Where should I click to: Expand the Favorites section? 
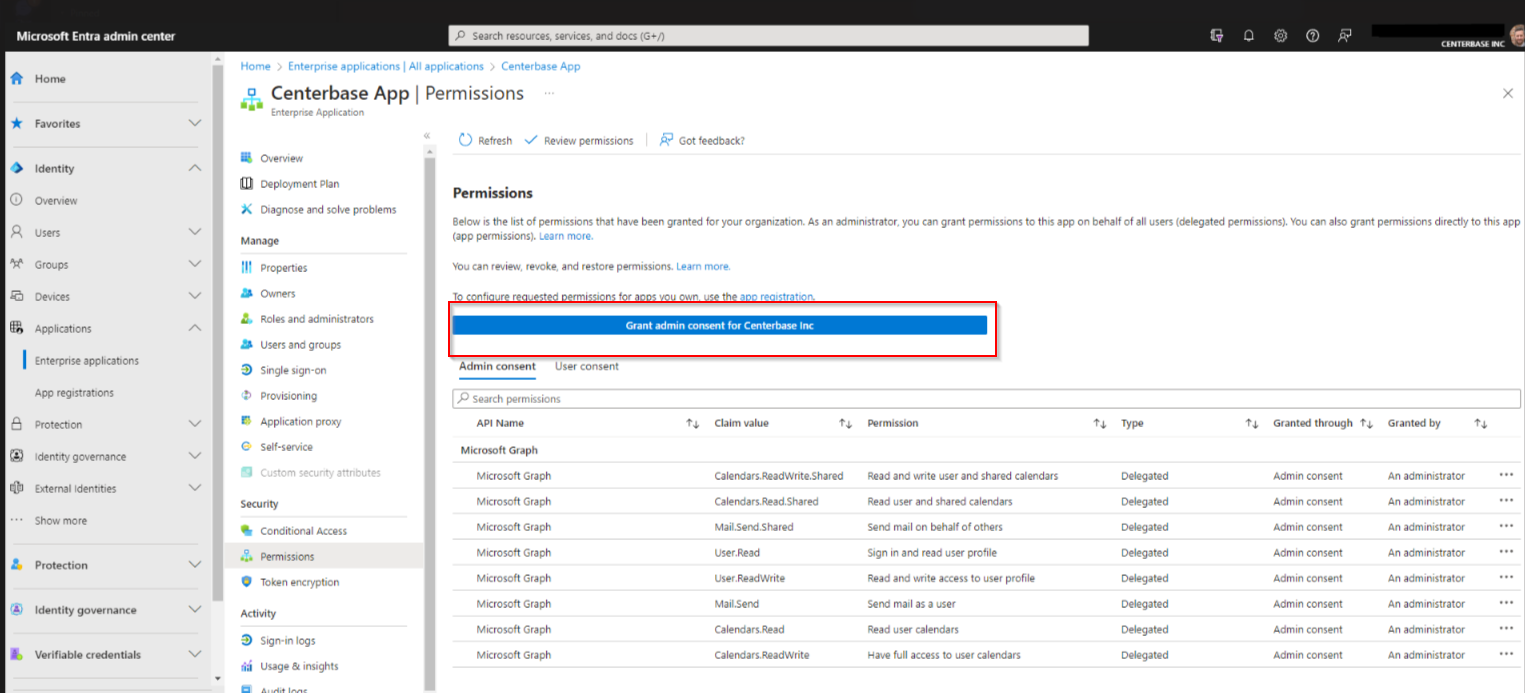coord(195,124)
